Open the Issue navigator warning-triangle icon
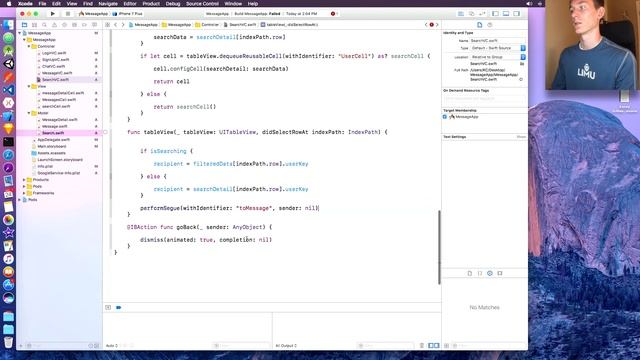 click(54, 25)
